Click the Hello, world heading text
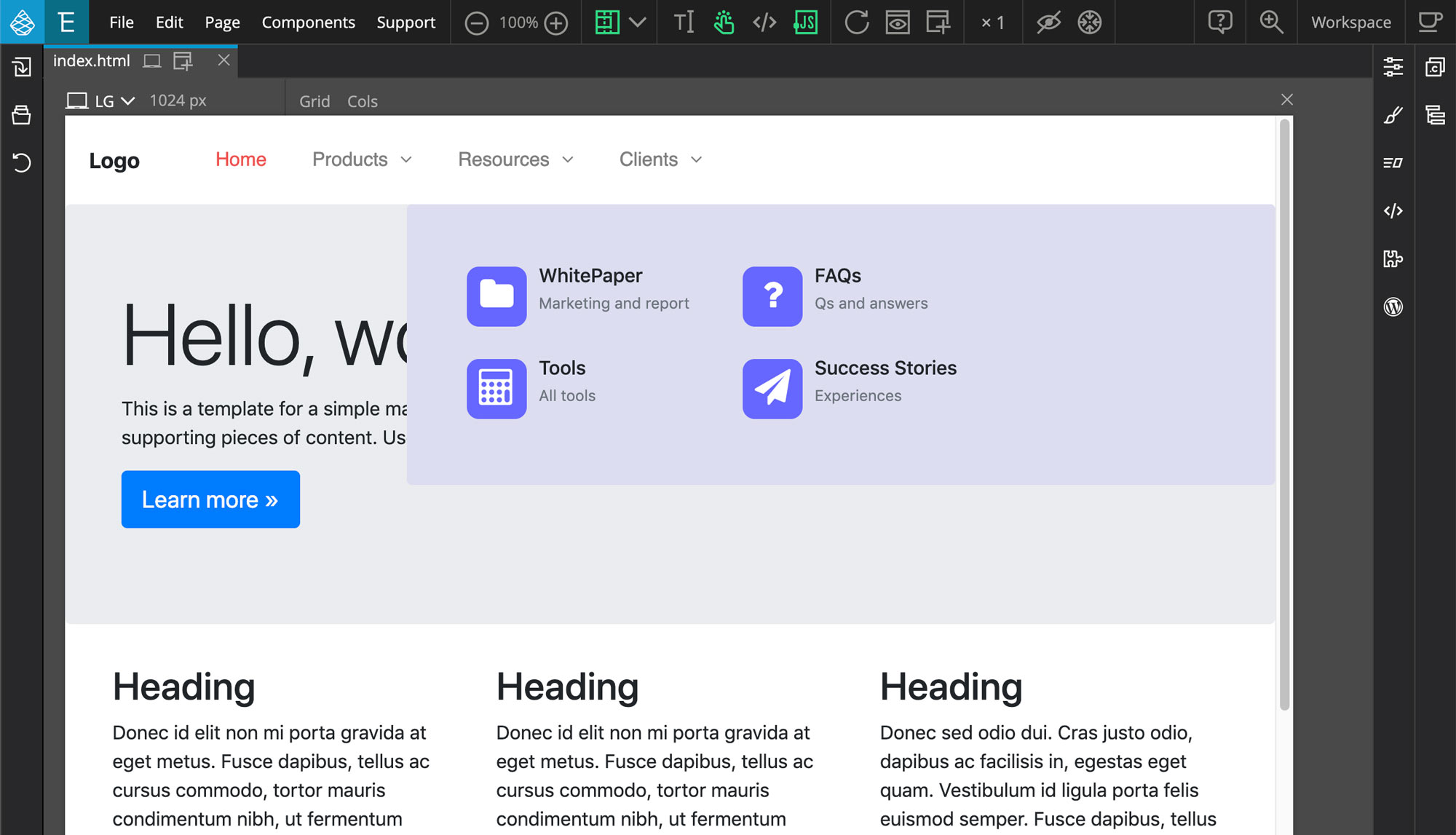Image resolution: width=1456 pixels, height=835 pixels. click(x=264, y=336)
